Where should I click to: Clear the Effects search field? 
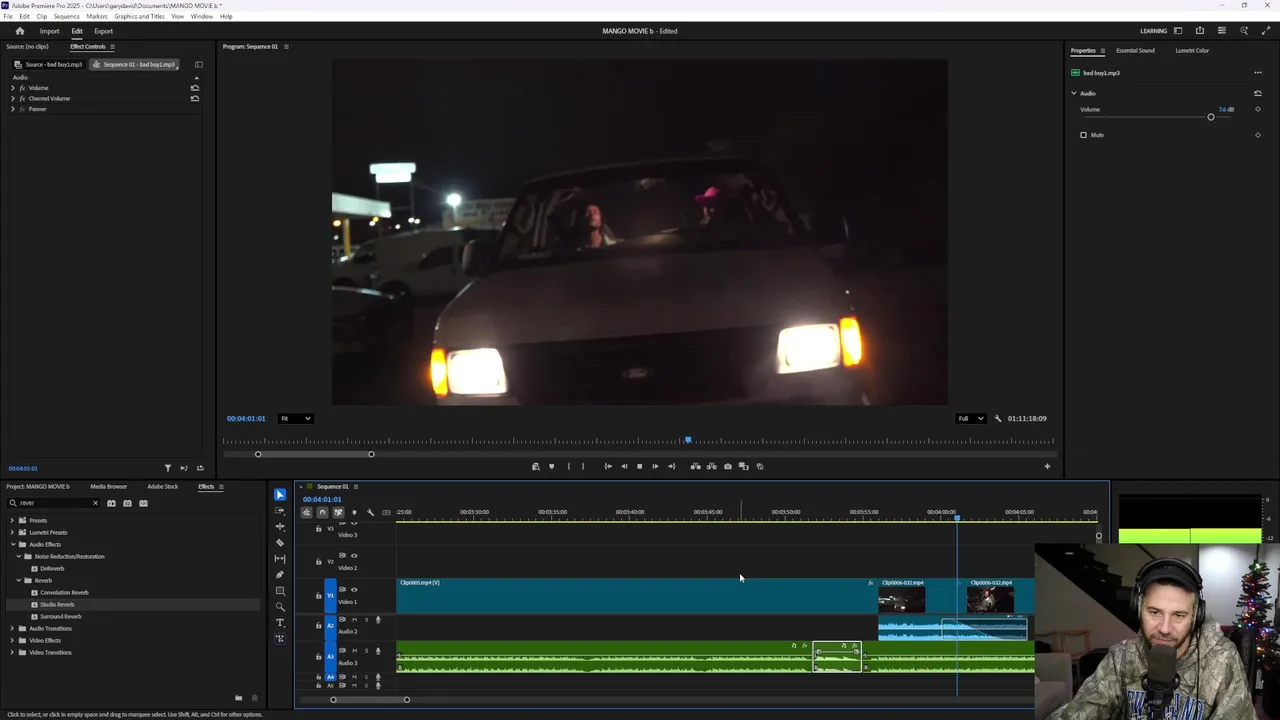95,503
